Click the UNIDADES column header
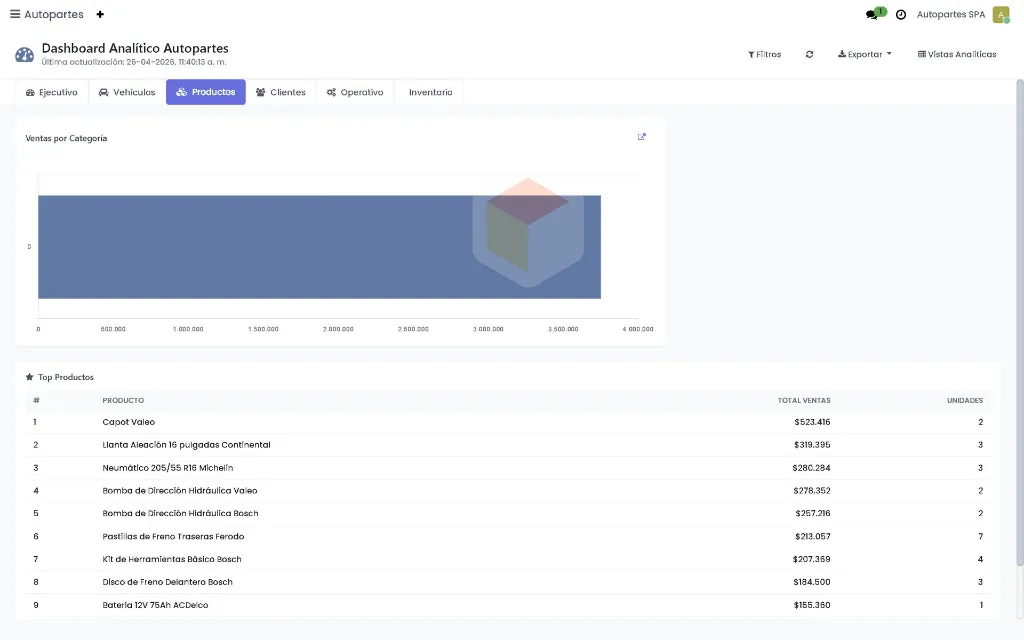This screenshot has height=640, width=1024. pyautogui.click(x=965, y=400)
